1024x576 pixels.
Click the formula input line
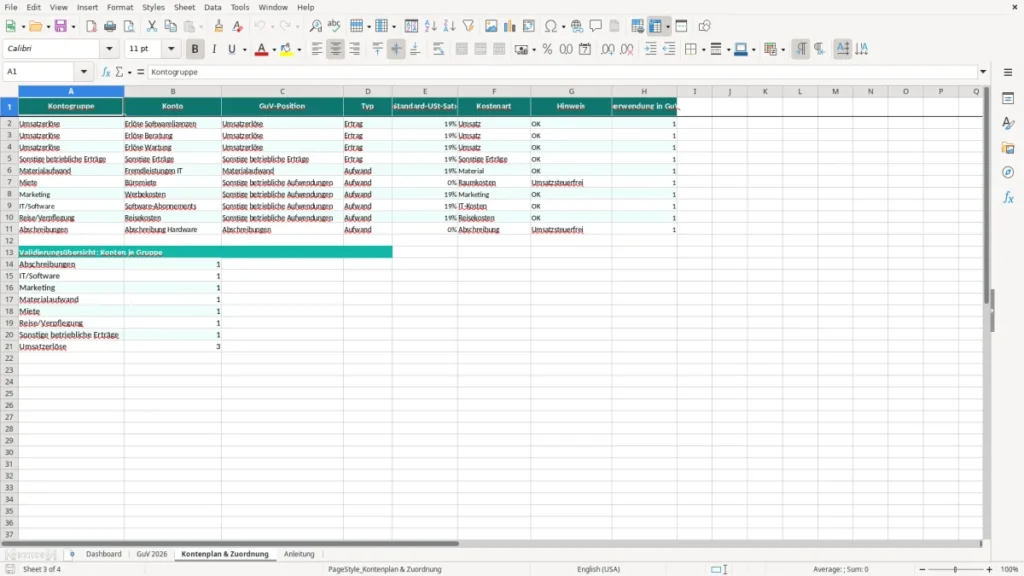point(562,72)
